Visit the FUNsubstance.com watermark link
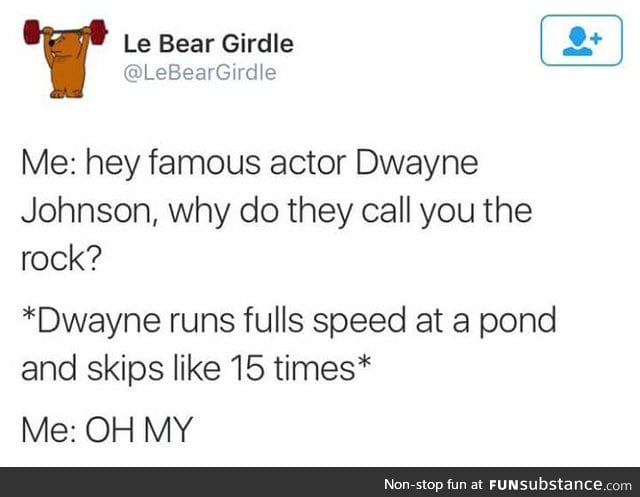Screen dimensions: 640x497 (560, 484)
